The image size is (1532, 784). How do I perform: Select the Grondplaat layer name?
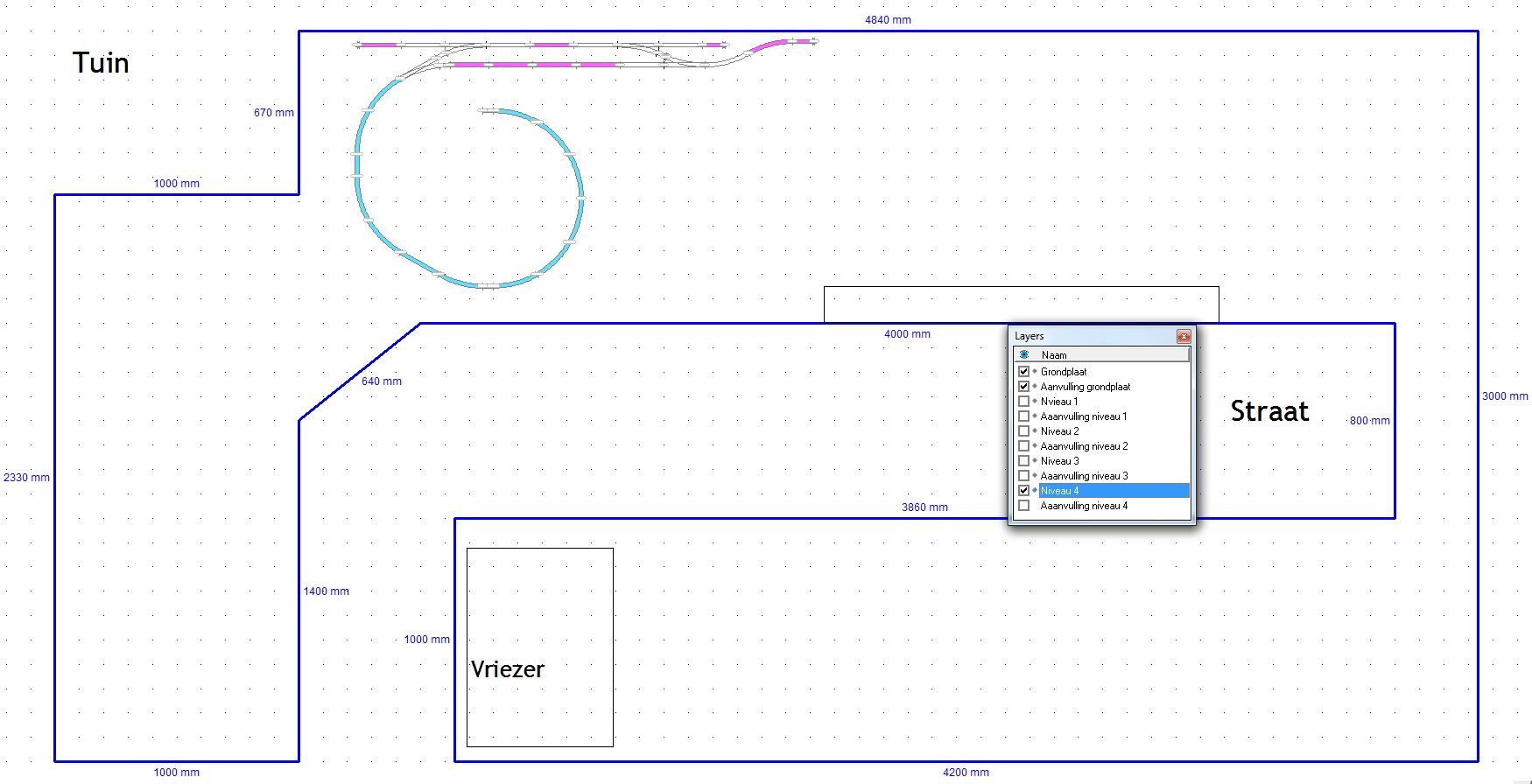1064,372
